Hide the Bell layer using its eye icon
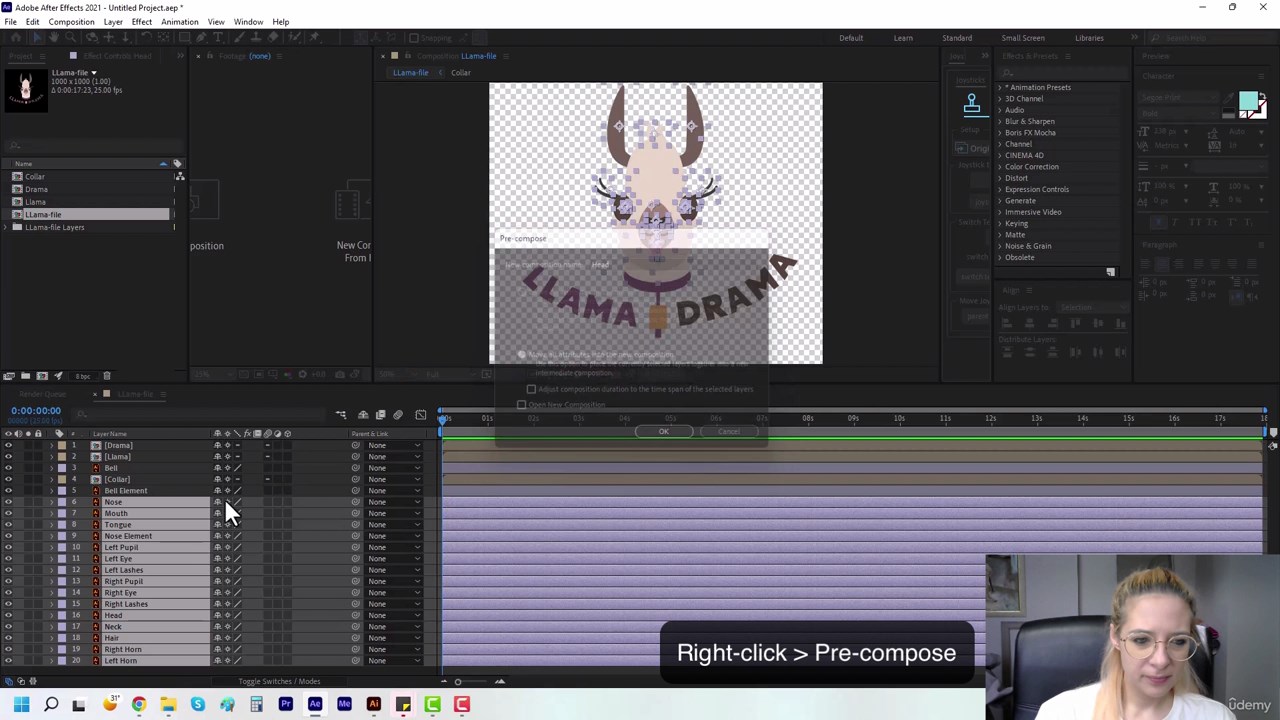This screenshot has width=1280, height=720. click(8, 468)
